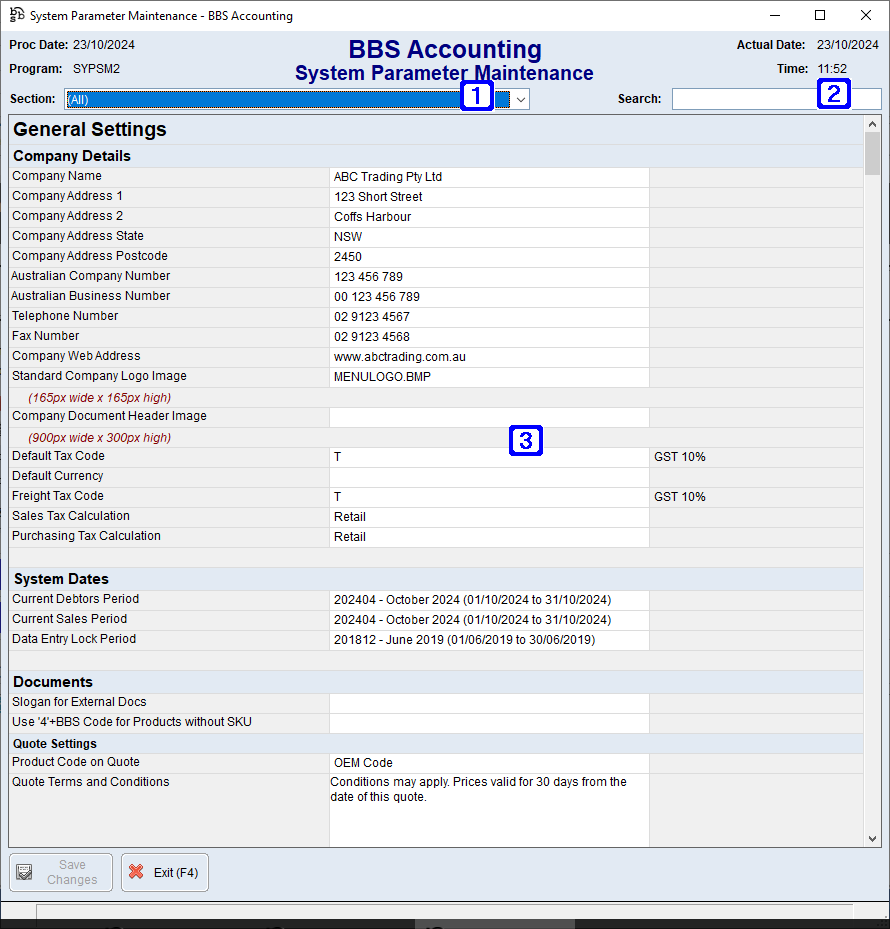
Task: Open the Section dropdown list
Action: [x=520, y=99]
